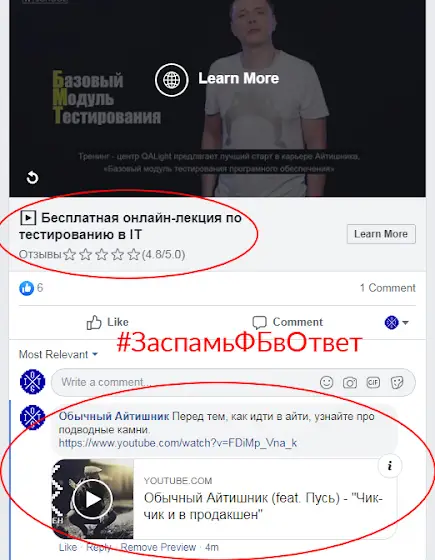Click the Comment speech bubble button
The image size is (435, 560).
click(x=288, y=322)
